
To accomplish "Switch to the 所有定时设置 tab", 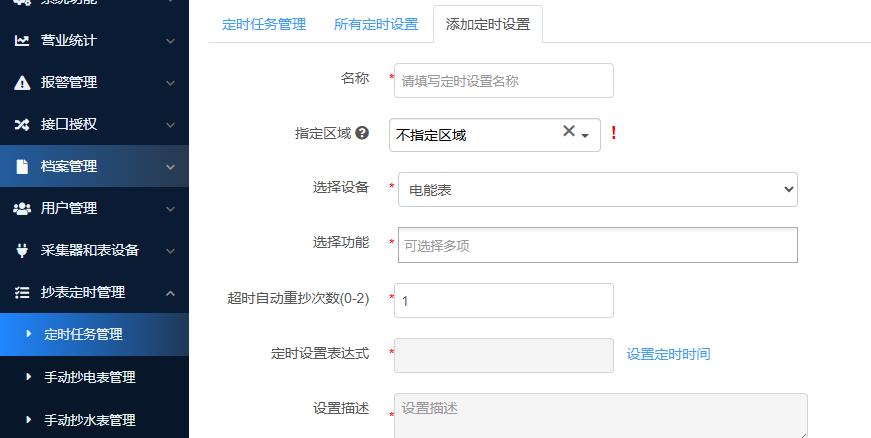I will tap(376, 24).
